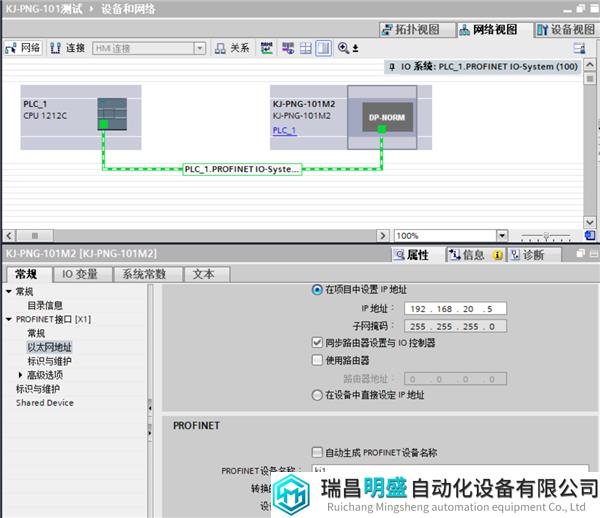Click the 关系 (Relations) toolbar button
600x518 pixels.
(232, 48)
